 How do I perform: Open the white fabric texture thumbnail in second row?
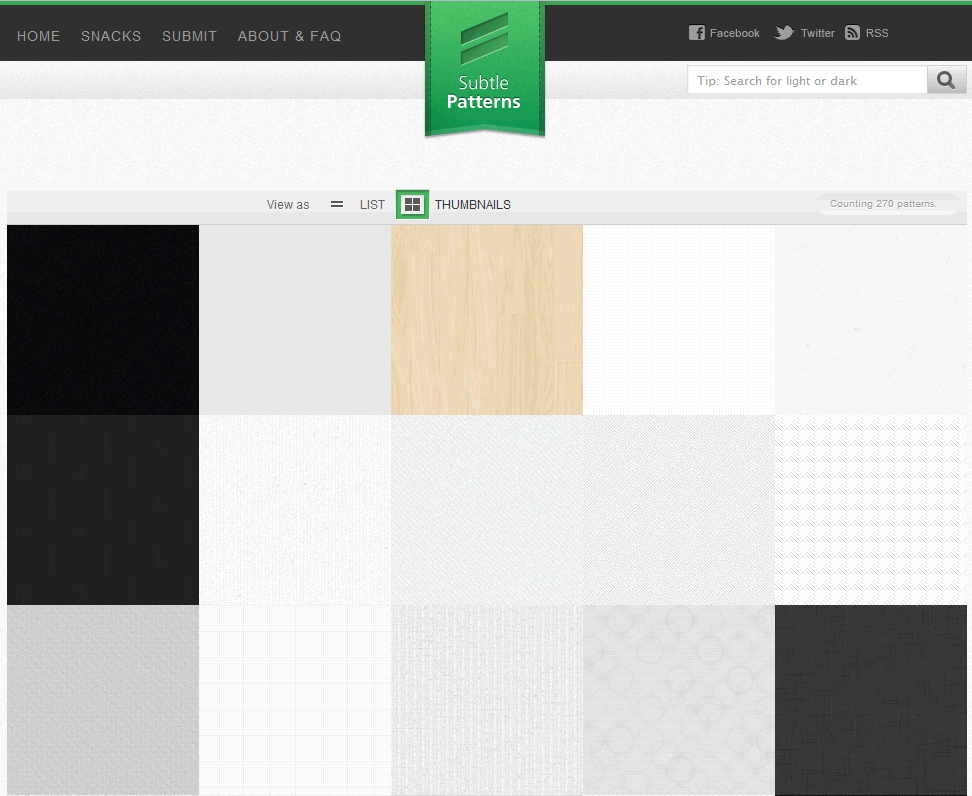(x=295, y=510)
